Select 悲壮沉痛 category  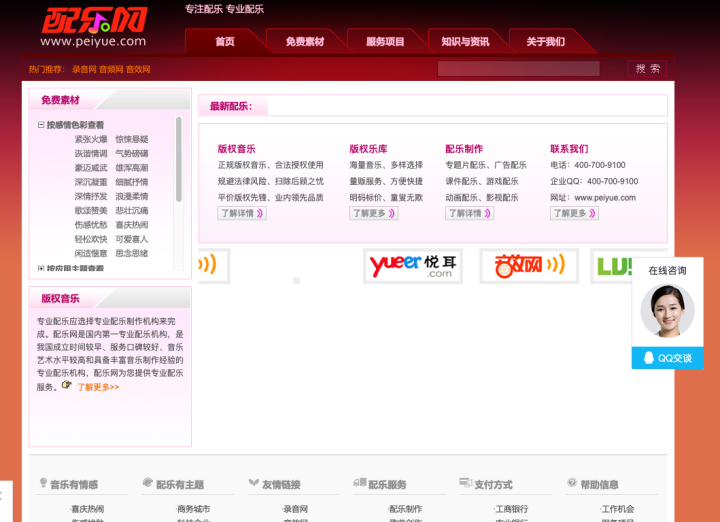point(132,210)
